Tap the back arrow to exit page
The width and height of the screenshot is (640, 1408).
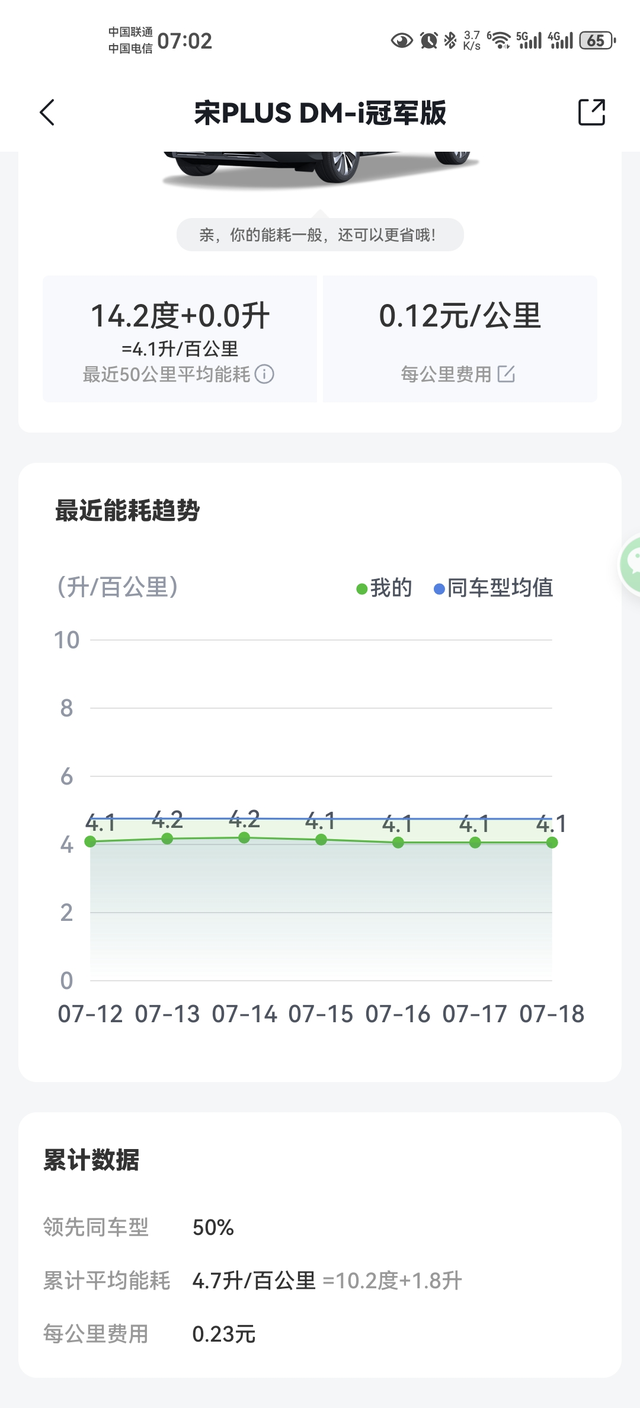coord(45,112)
